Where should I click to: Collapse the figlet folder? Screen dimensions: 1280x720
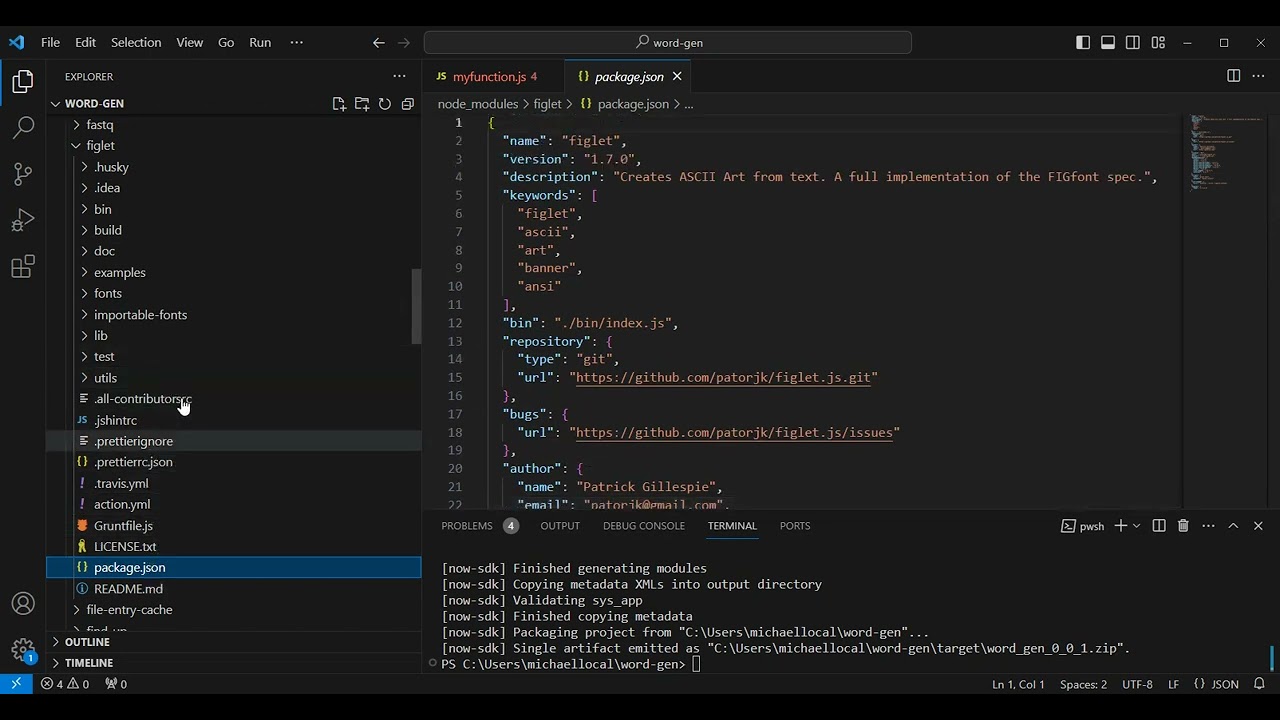(x=100, y=145)
